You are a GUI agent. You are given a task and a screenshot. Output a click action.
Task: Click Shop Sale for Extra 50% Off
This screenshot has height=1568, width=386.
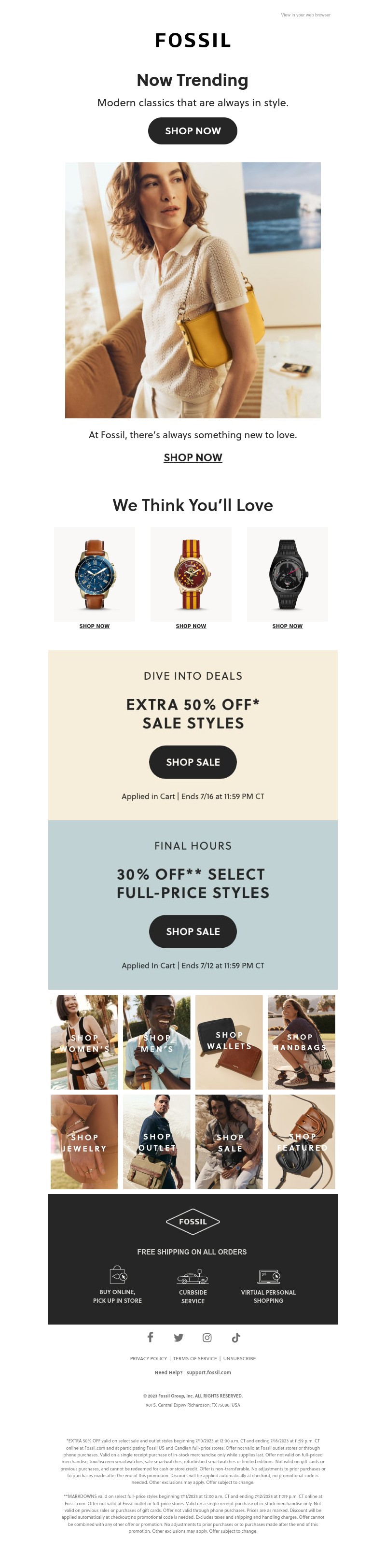pyautogui.click(x=193, y=762)
